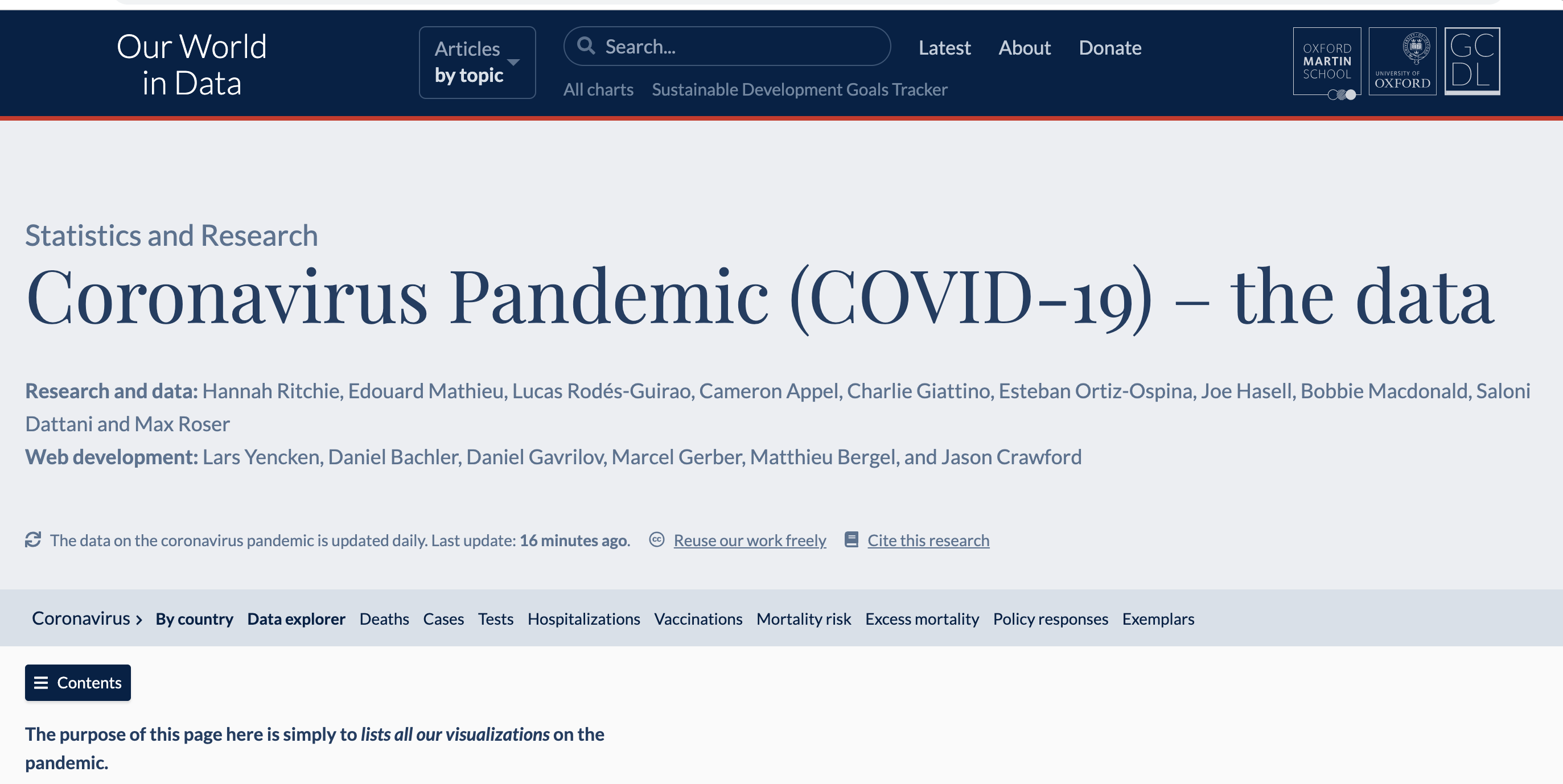Click Coronavirus breadcrumb link
Screen dimensions: 1563x784
pyautogui.click(x=81, y=618)
